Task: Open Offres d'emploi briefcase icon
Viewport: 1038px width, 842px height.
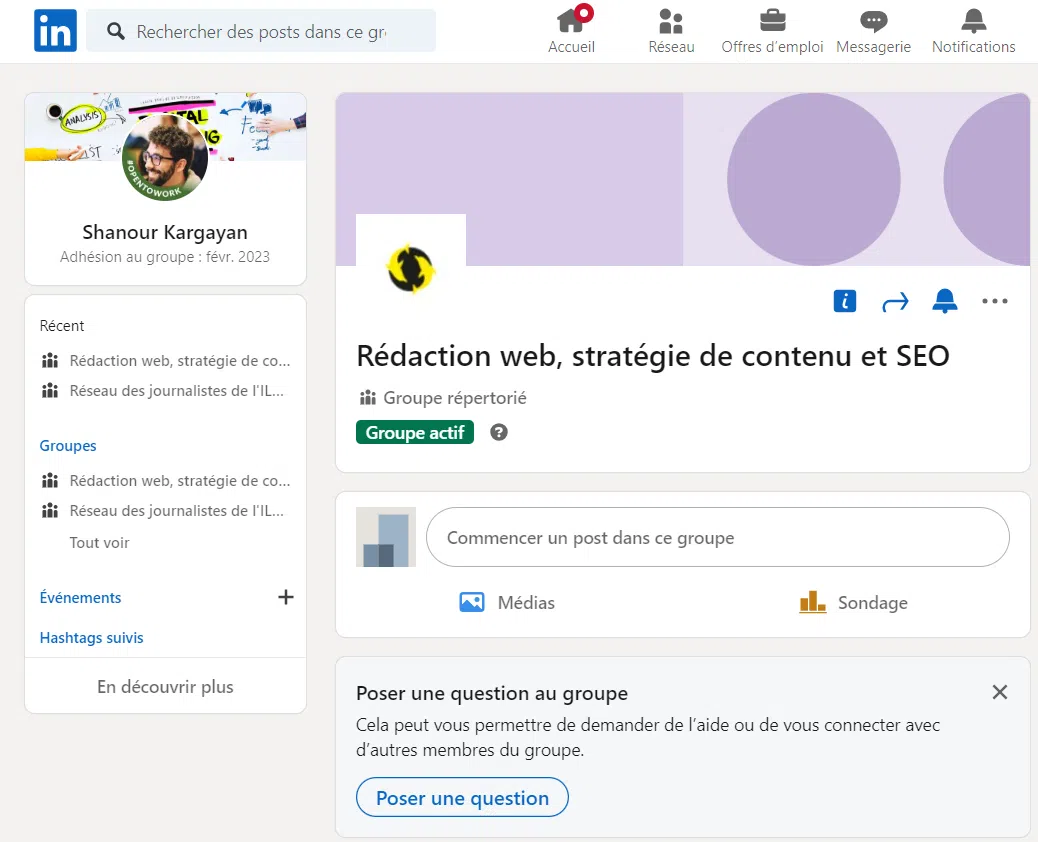Action: [772, 21]
